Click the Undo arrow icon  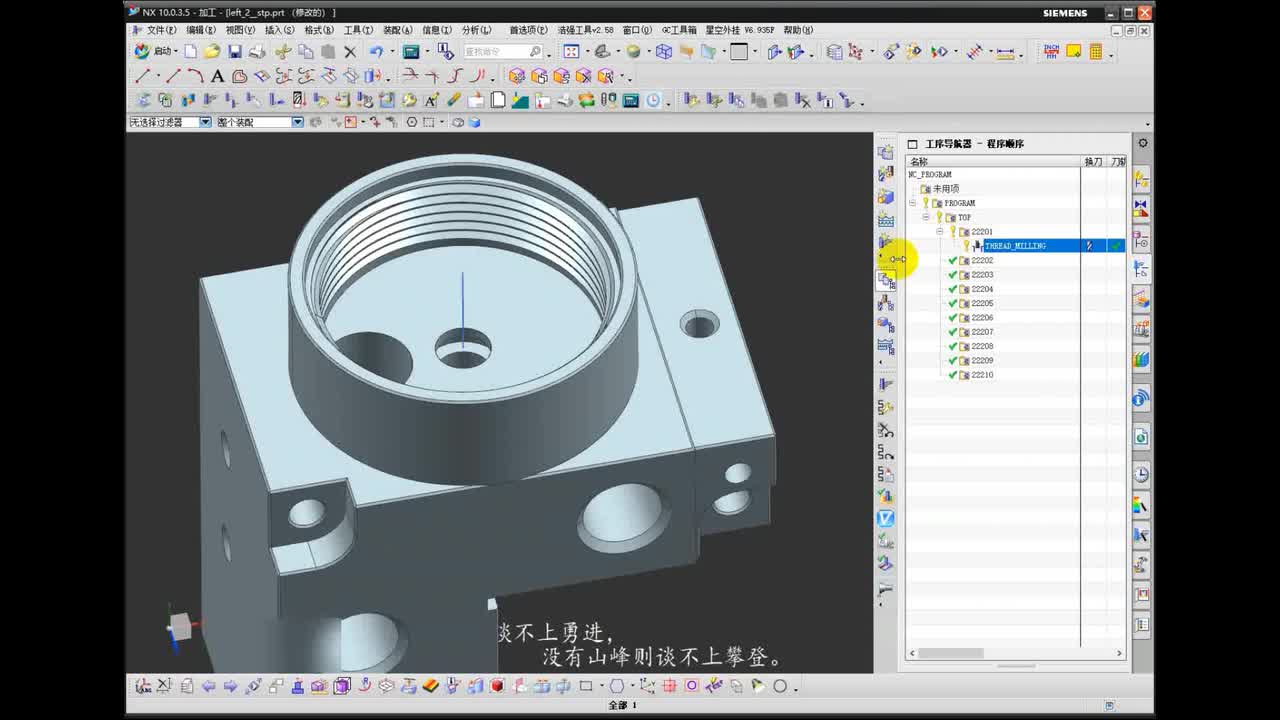tap(375, 51)
